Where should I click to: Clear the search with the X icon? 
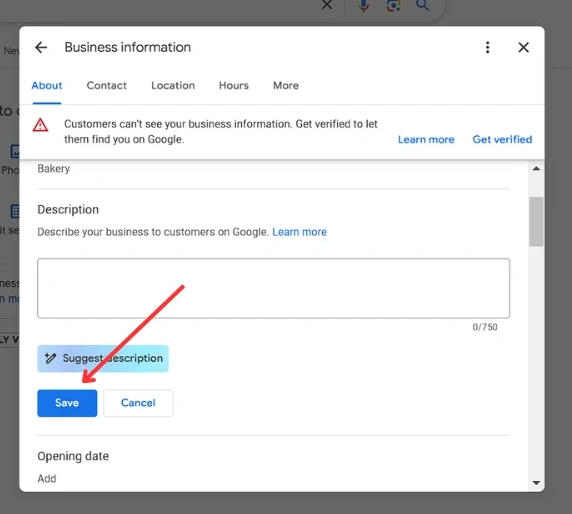(327, 4)
